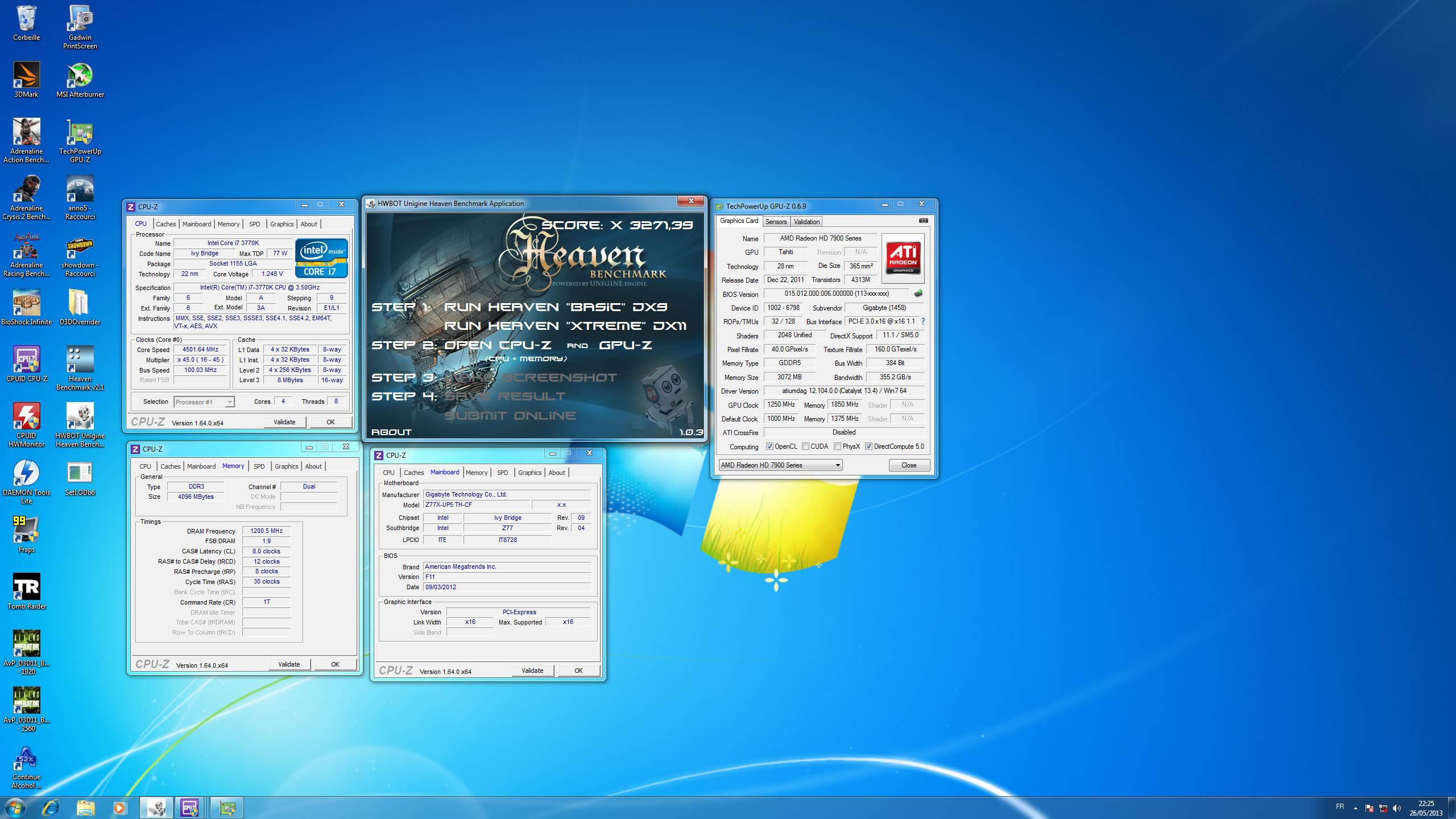Viewport: 1456px width, 819px height.
Task: Click the volume speaker tray icon
Action: pyautogui.click(x=1397, y=808)
